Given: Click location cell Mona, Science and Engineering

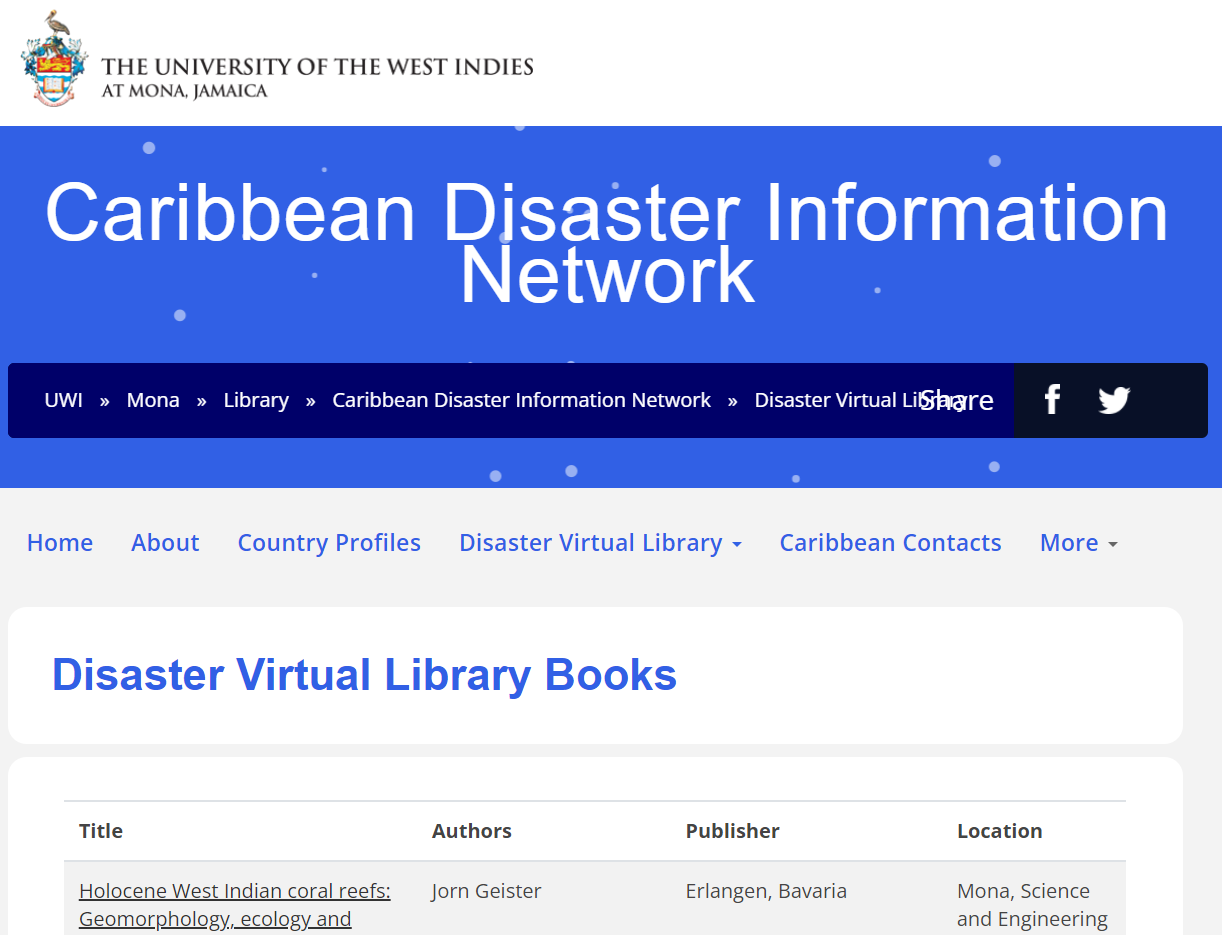Looking at the screenshot, I should pyautogui.click(x=1032, y=905).
